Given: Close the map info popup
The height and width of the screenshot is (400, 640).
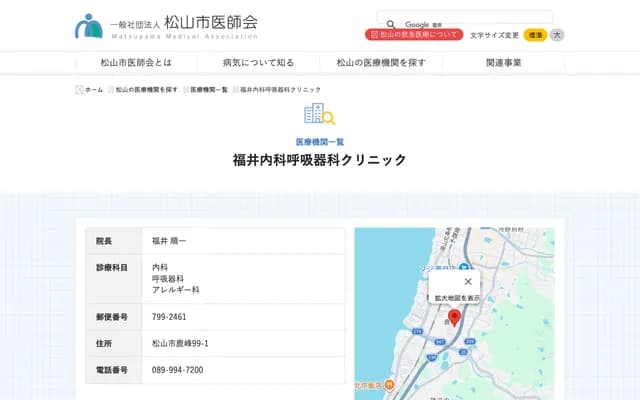Looking at the screenshot, I should [468, 282].
